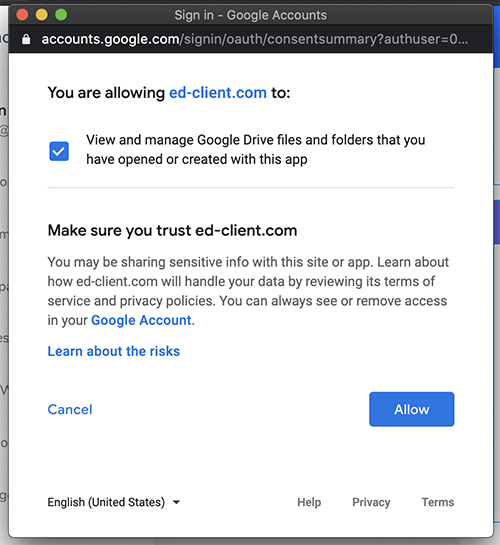Close the window with the red button
This screenshot has height=545, width=500.
pos(22,15)
